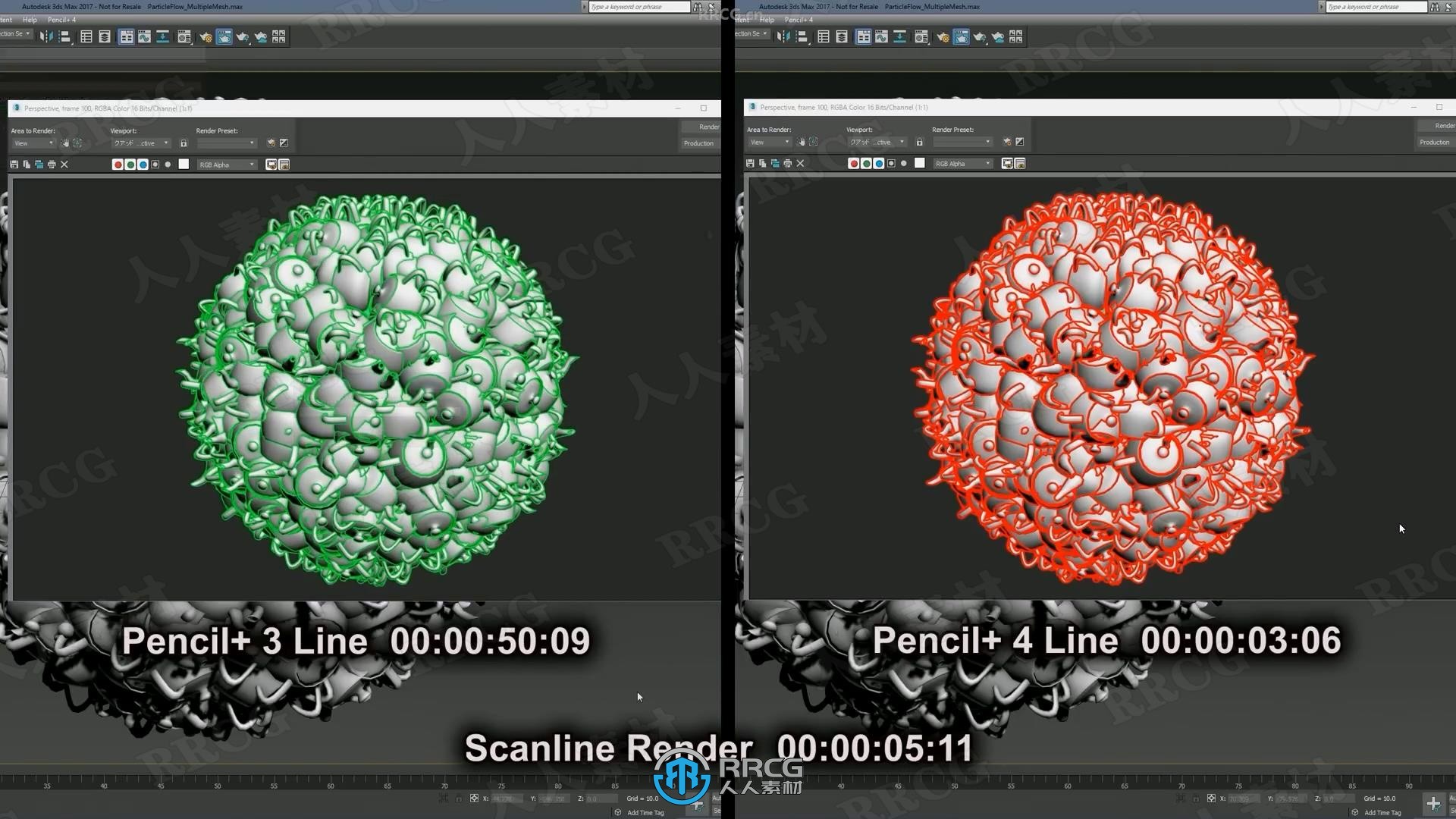
Task: Toggle blue channel in right render window
Action: tap(879, 163)
